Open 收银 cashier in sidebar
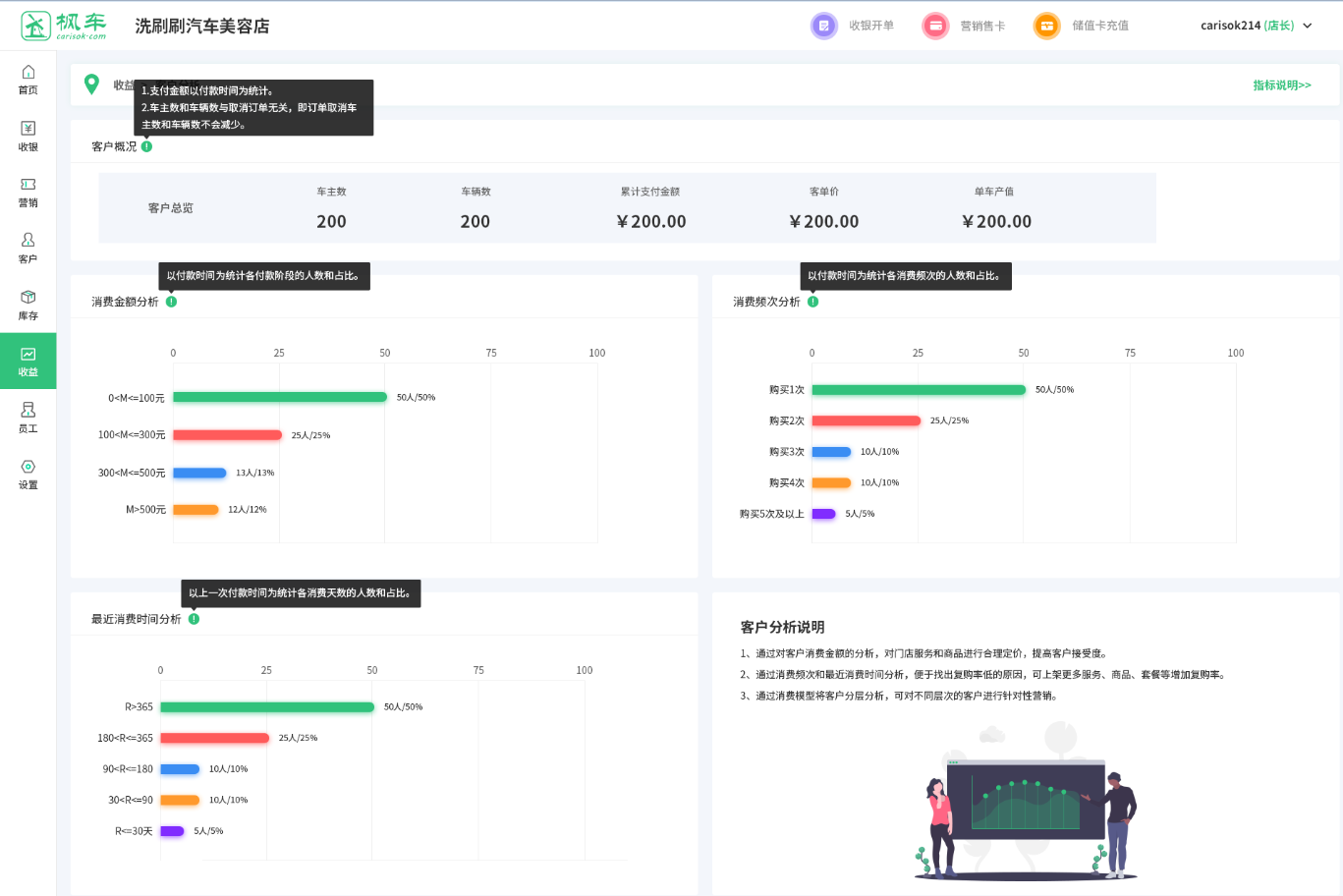 (x=28, y=136)
